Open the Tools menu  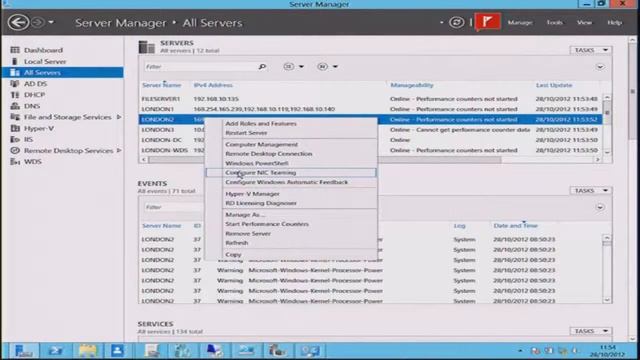(554, 22)
